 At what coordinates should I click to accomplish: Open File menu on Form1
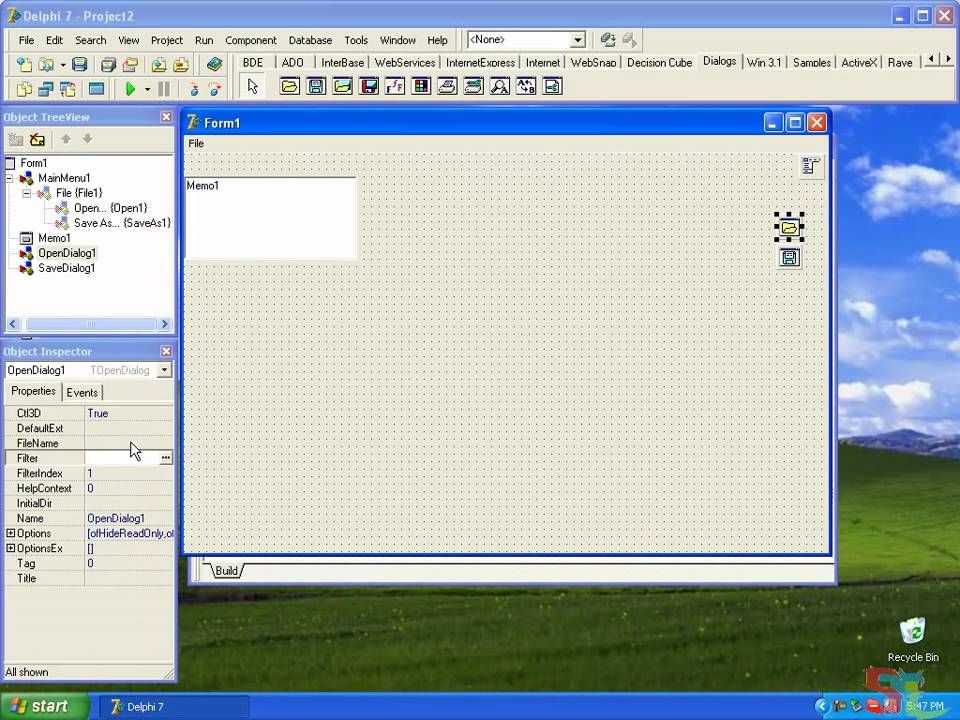tap(196, 143)
